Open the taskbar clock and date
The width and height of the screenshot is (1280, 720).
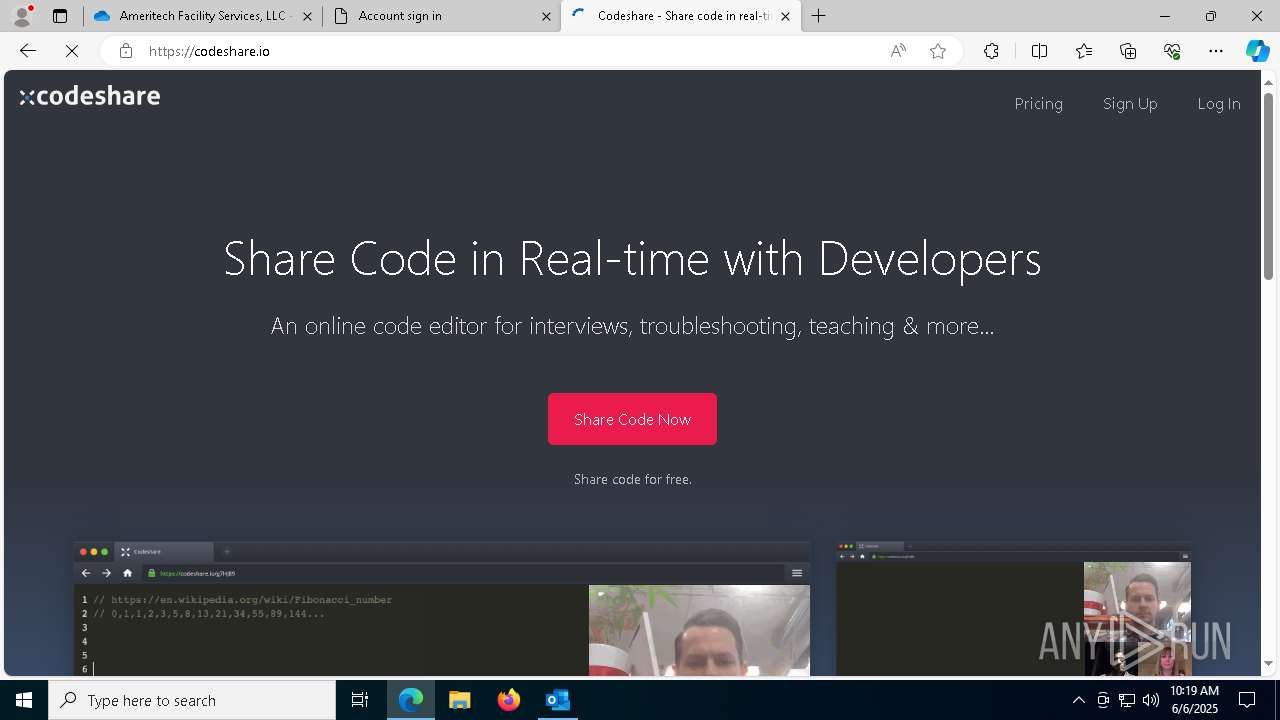(x=1194, y=700)
